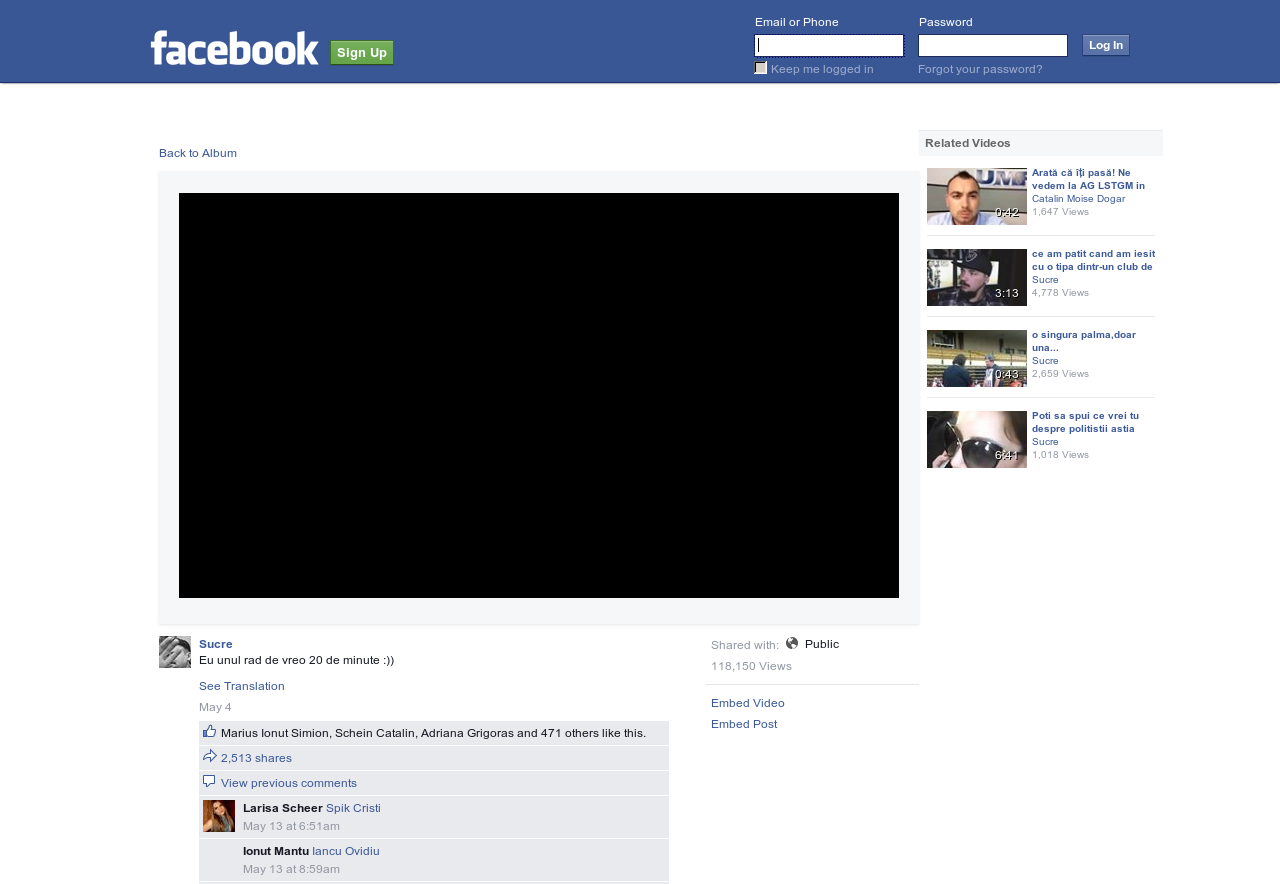Viewport: 1280px width, 884px height.
Task: Open Larisa Scheer's avatar
Action: point(219,816)
